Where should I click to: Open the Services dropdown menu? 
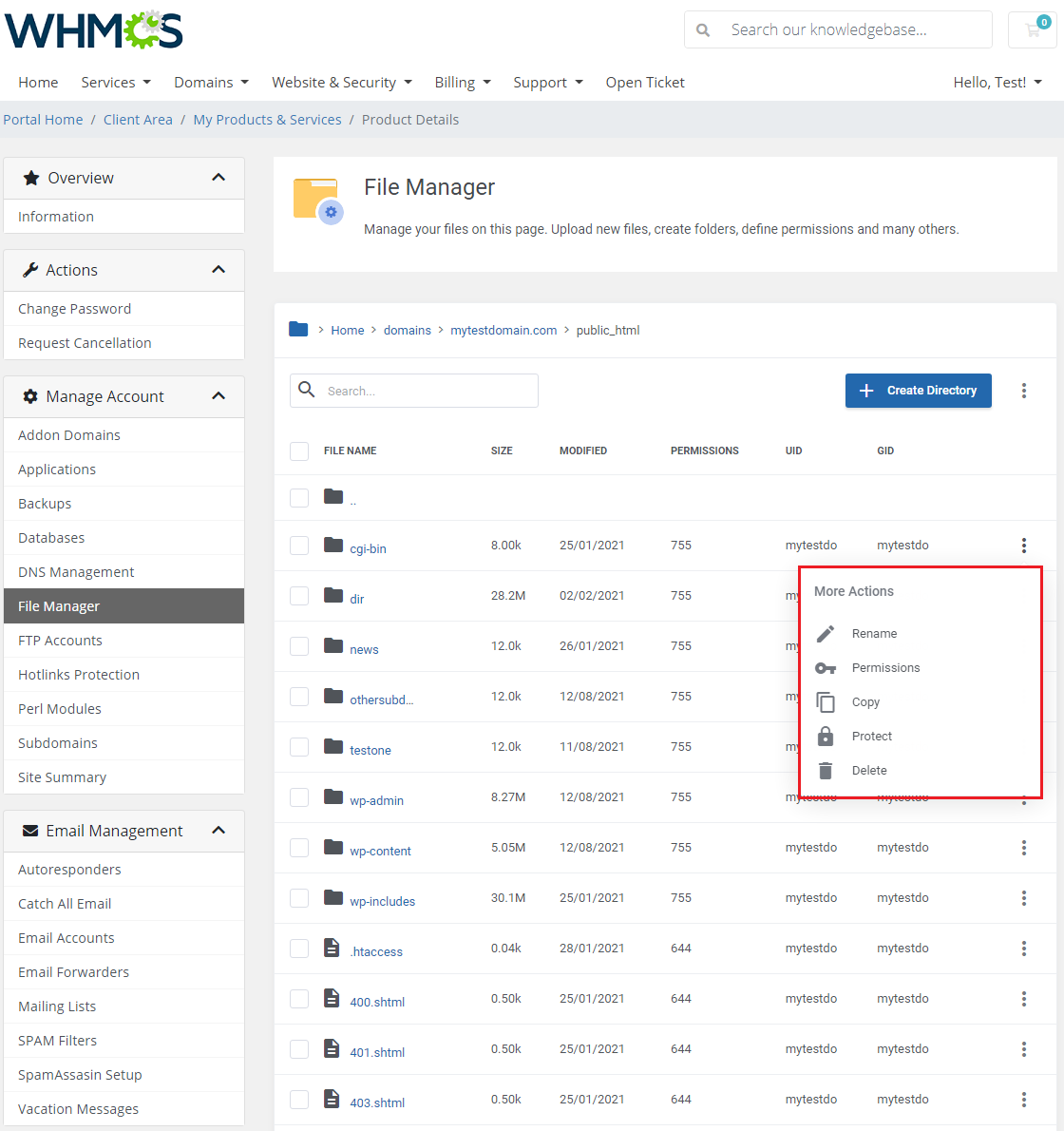point(116,83)
